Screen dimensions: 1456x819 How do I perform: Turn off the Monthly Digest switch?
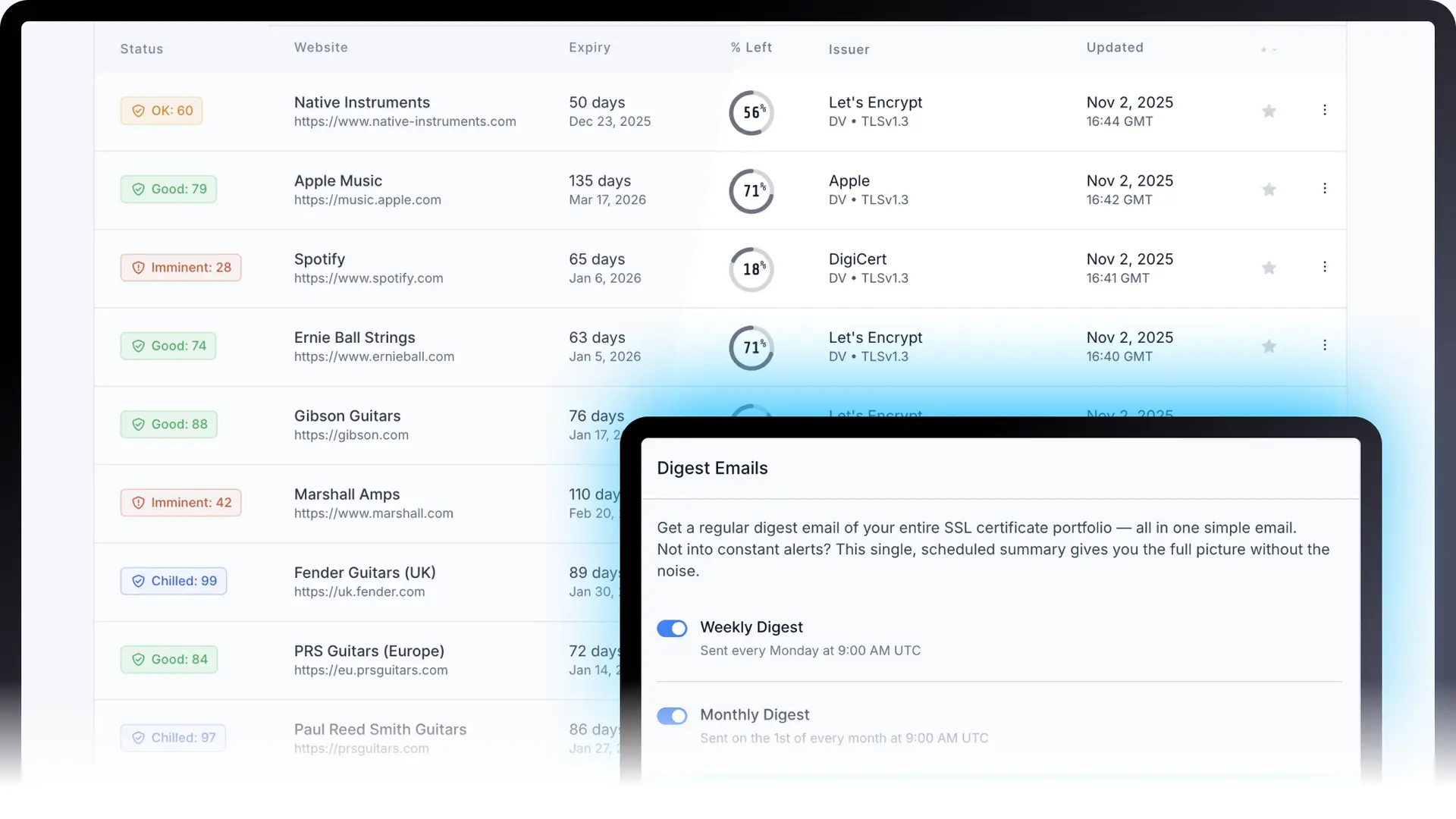point(672,716)
